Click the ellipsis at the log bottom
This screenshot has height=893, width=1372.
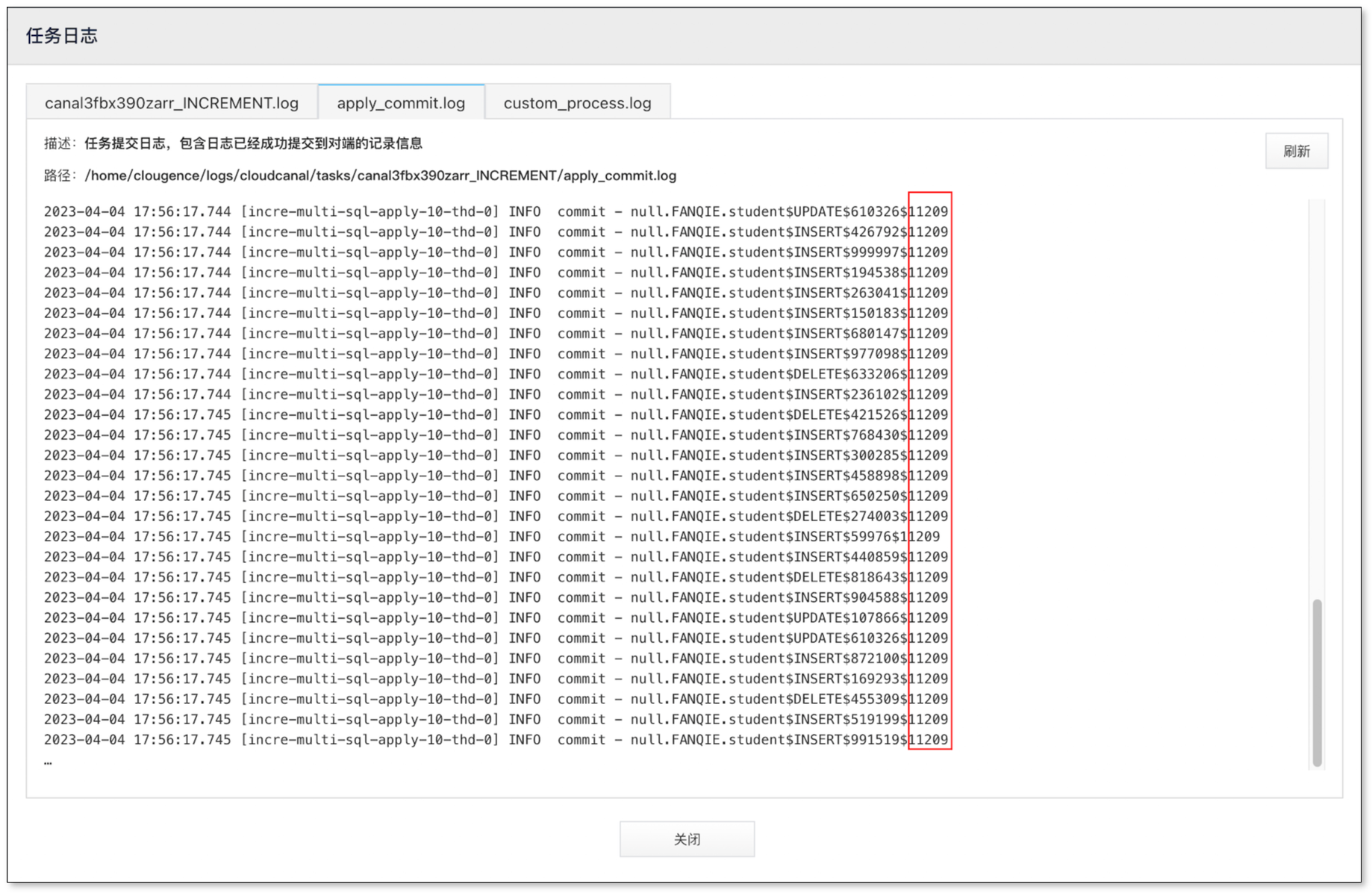pyautogui.click(x=48, y=760)
